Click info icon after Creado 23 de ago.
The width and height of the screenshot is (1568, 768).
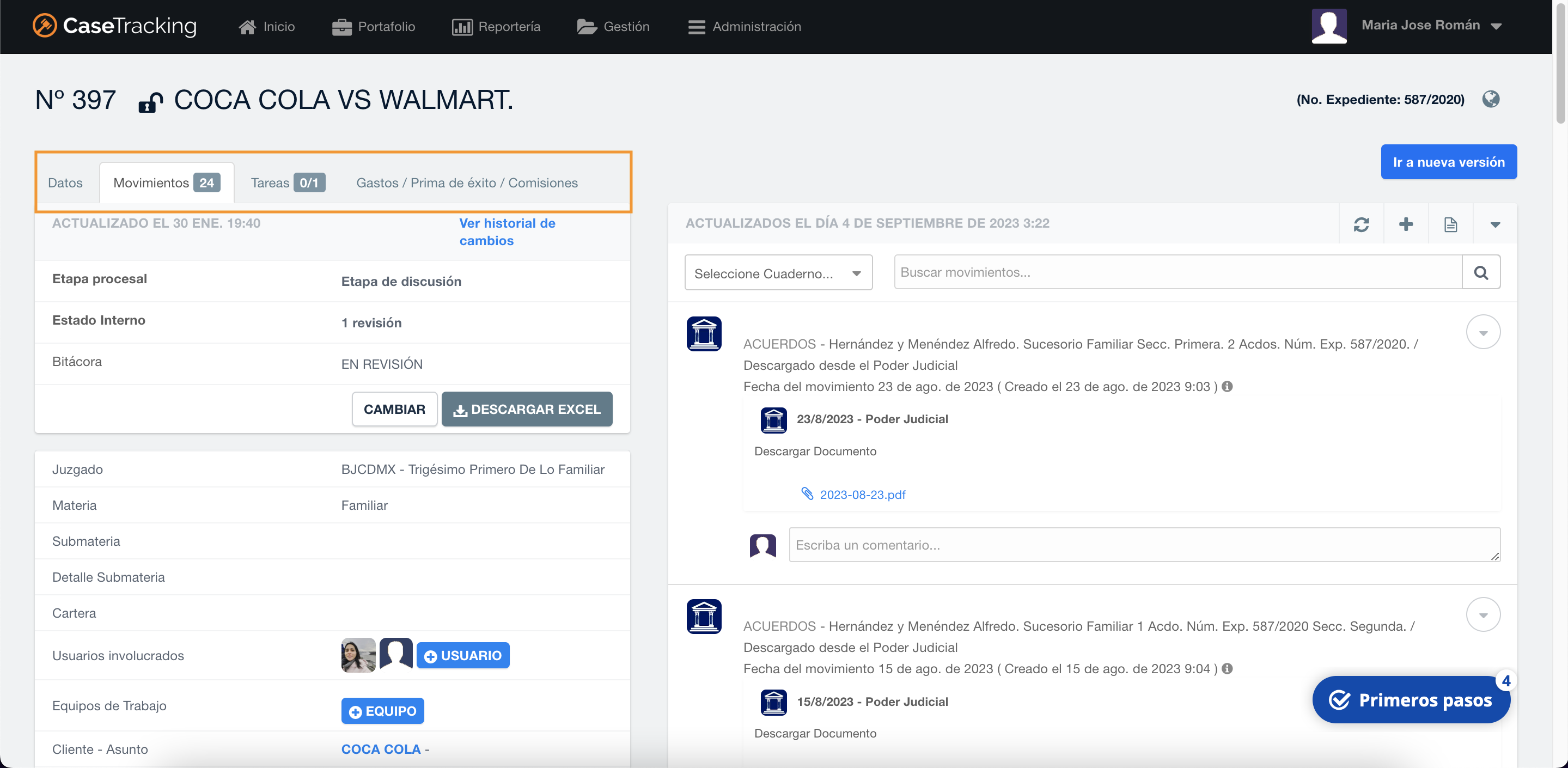tap(1227, 386)
